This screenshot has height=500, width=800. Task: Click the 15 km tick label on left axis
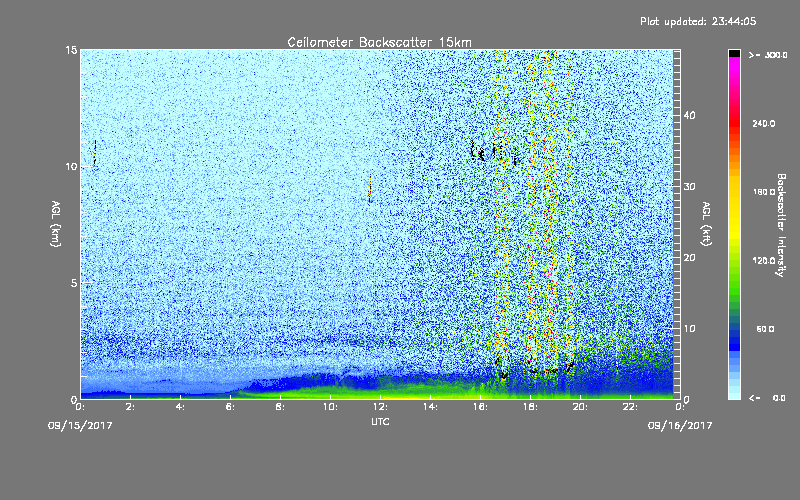[71, 50]
